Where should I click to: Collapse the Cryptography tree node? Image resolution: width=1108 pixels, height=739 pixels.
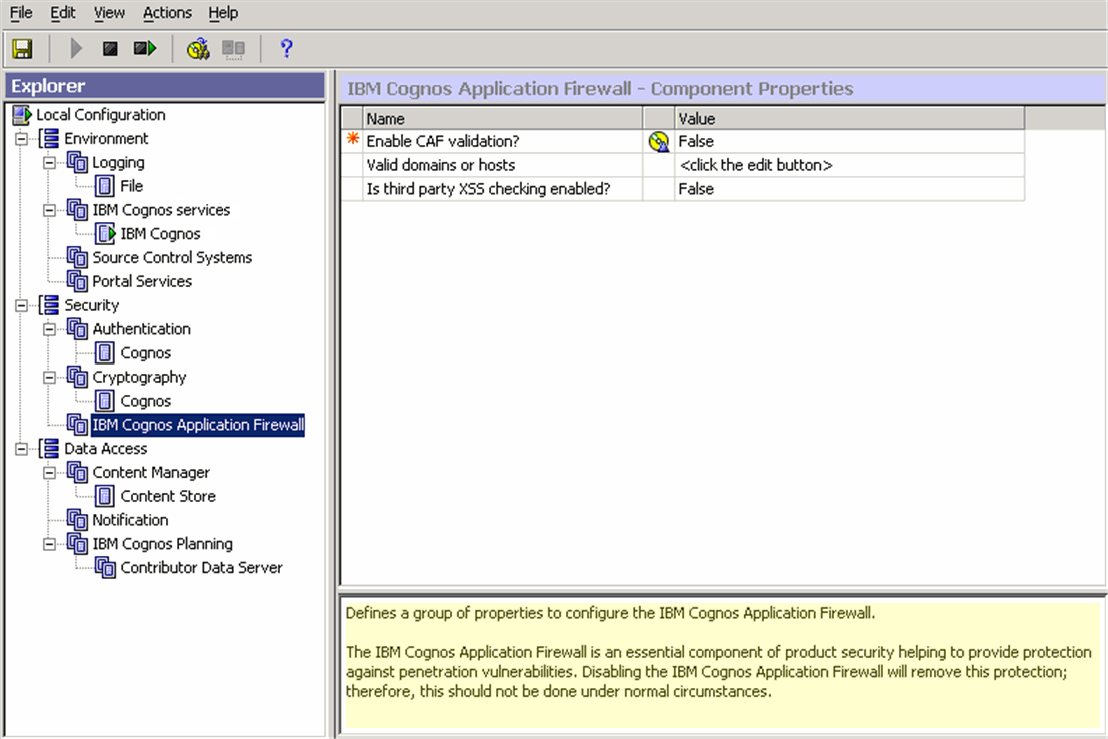(49, 378)
